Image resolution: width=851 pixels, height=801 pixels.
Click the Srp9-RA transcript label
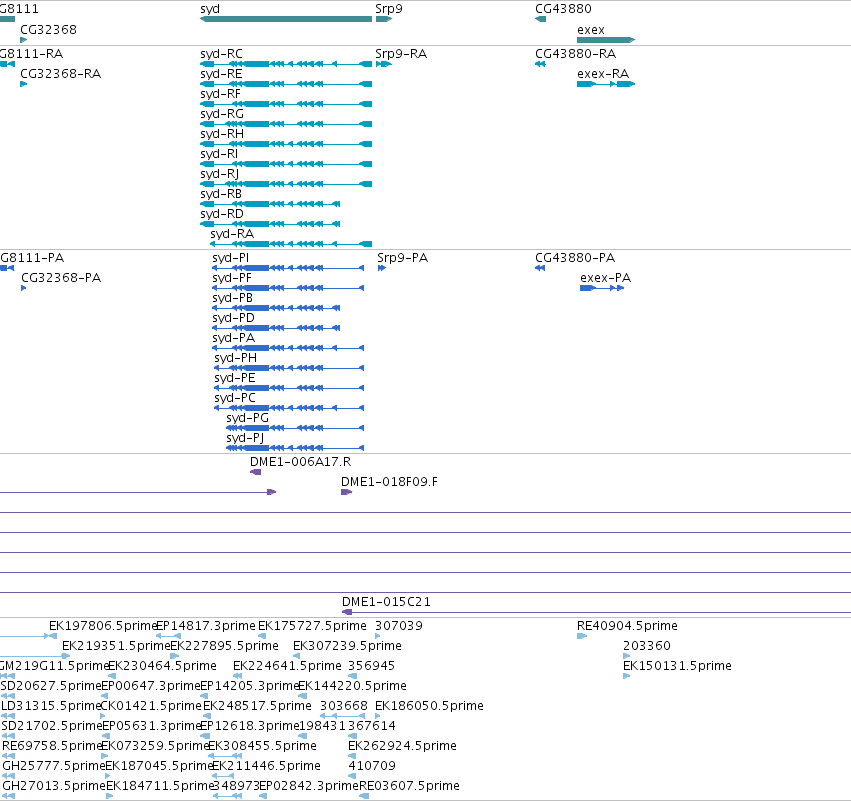[401, 54]
